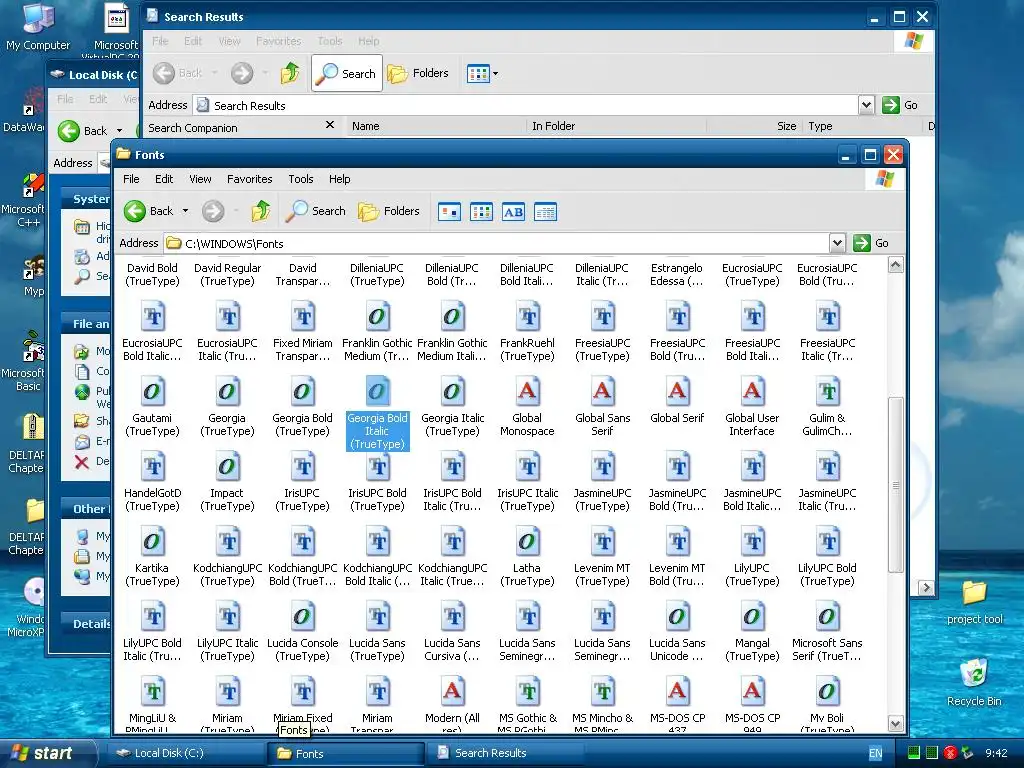Click the Size column header

pyautogui.click(x=754, y=126)
